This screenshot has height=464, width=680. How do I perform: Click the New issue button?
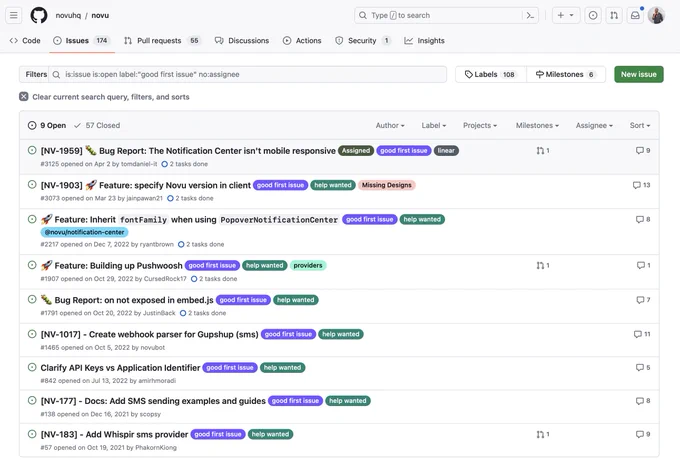(x=639, y=74)
